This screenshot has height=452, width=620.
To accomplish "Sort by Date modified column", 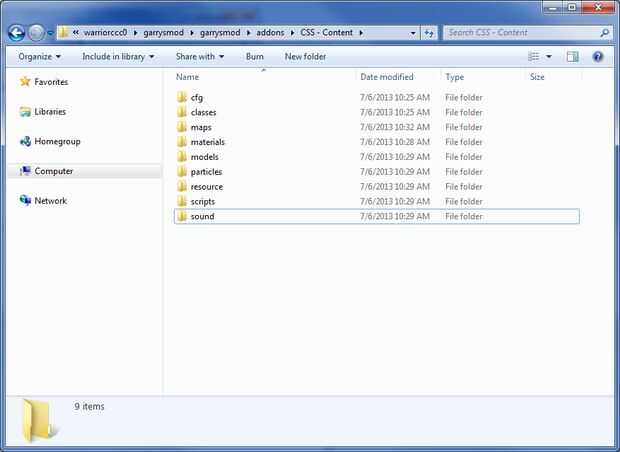I will [387, 77].
